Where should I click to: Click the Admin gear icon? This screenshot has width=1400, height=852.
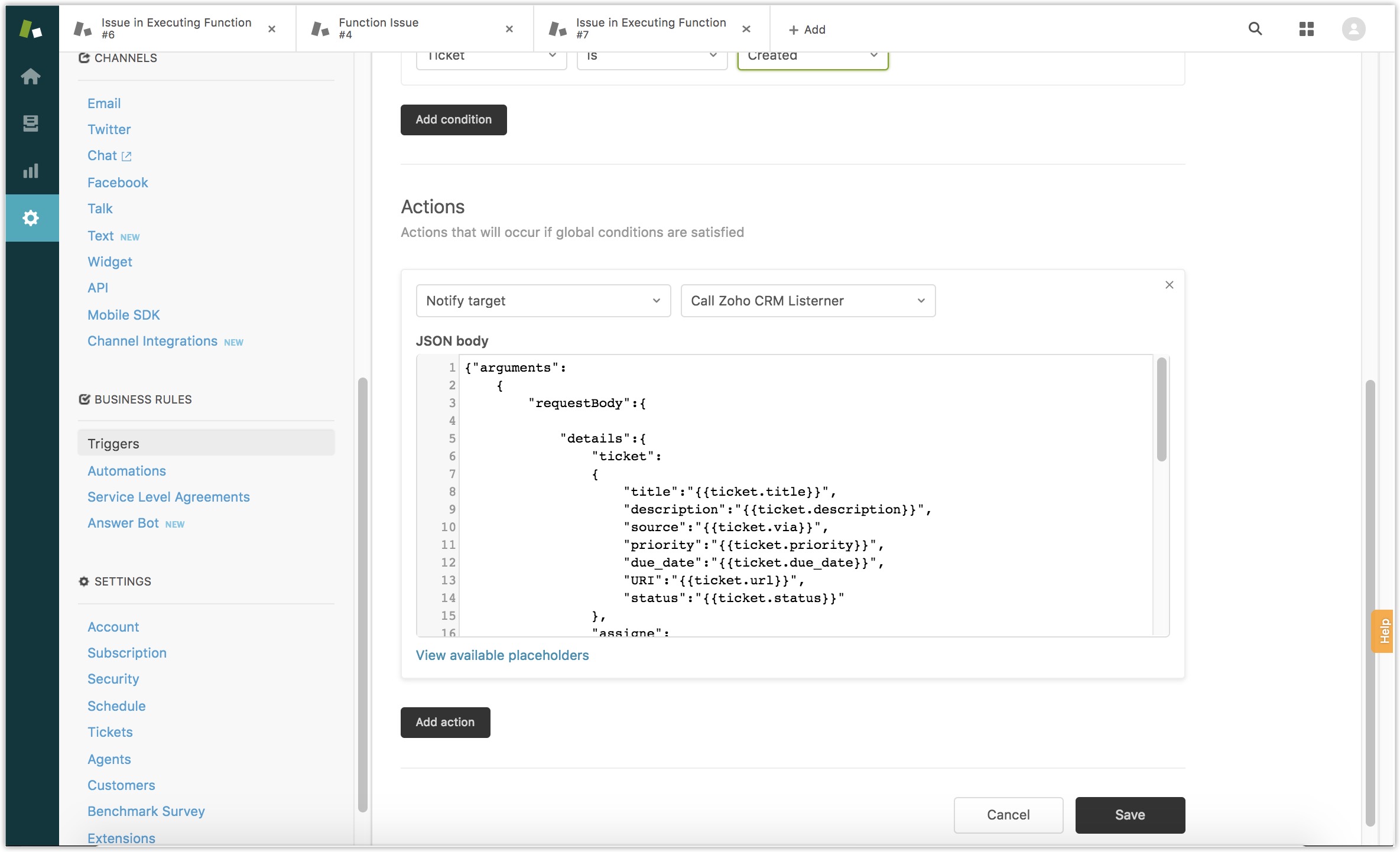pos(31,218)
